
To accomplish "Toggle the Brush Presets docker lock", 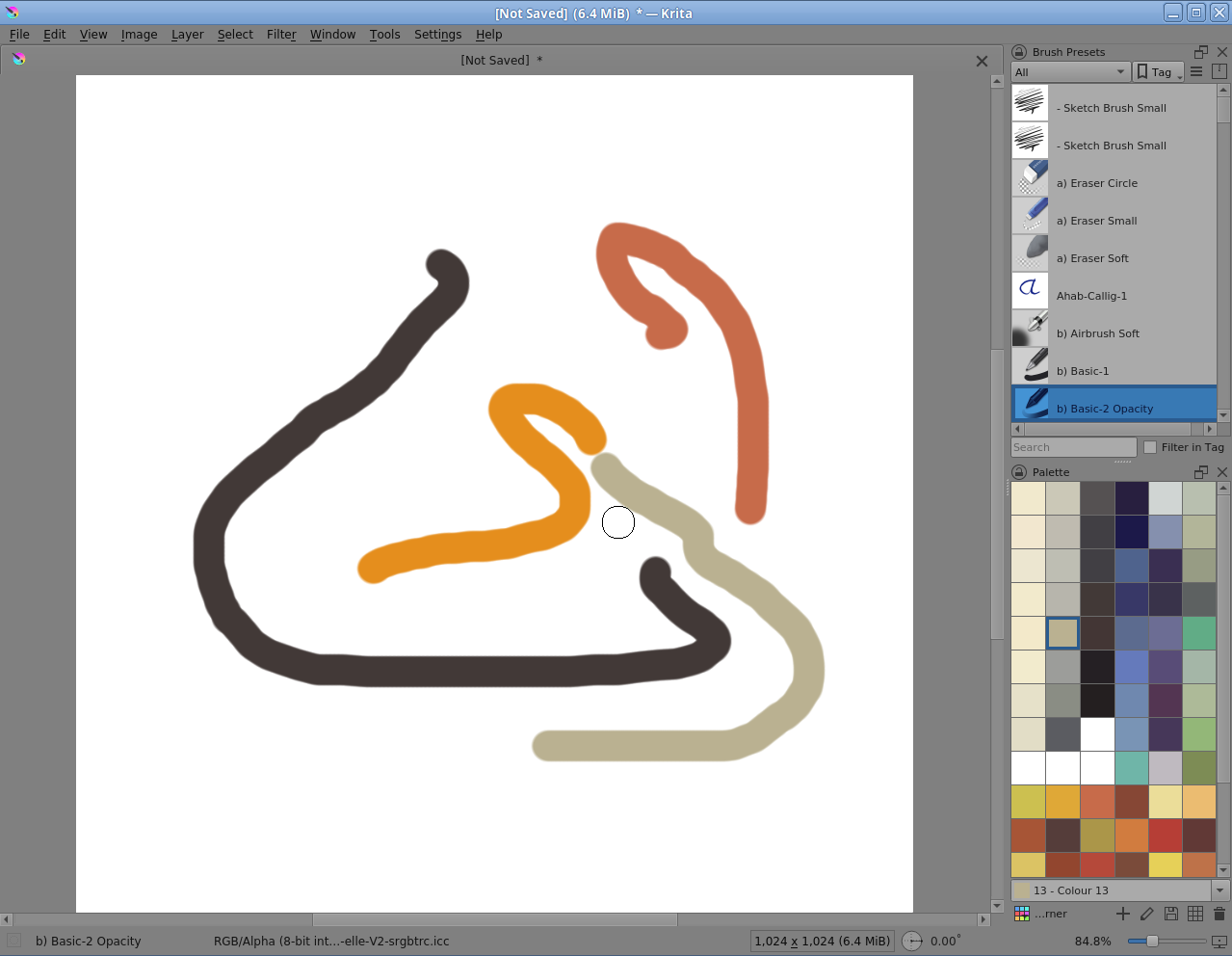I will tap(1019, 52).
